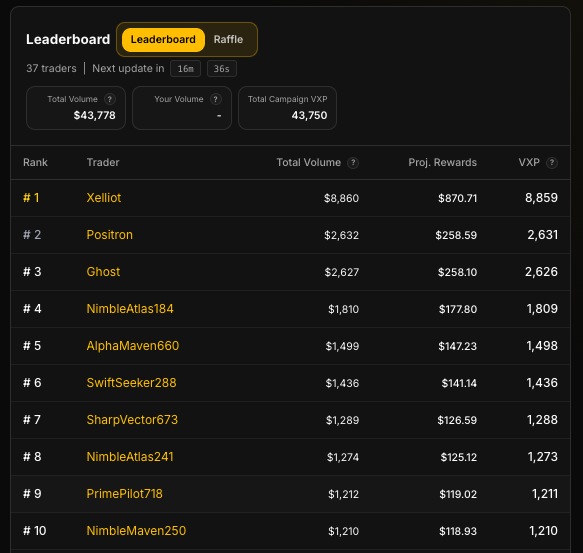Viewport: 583px width, 553px height.
Task: Open the VXP column help icon
Action: click(x=552, y=163)
